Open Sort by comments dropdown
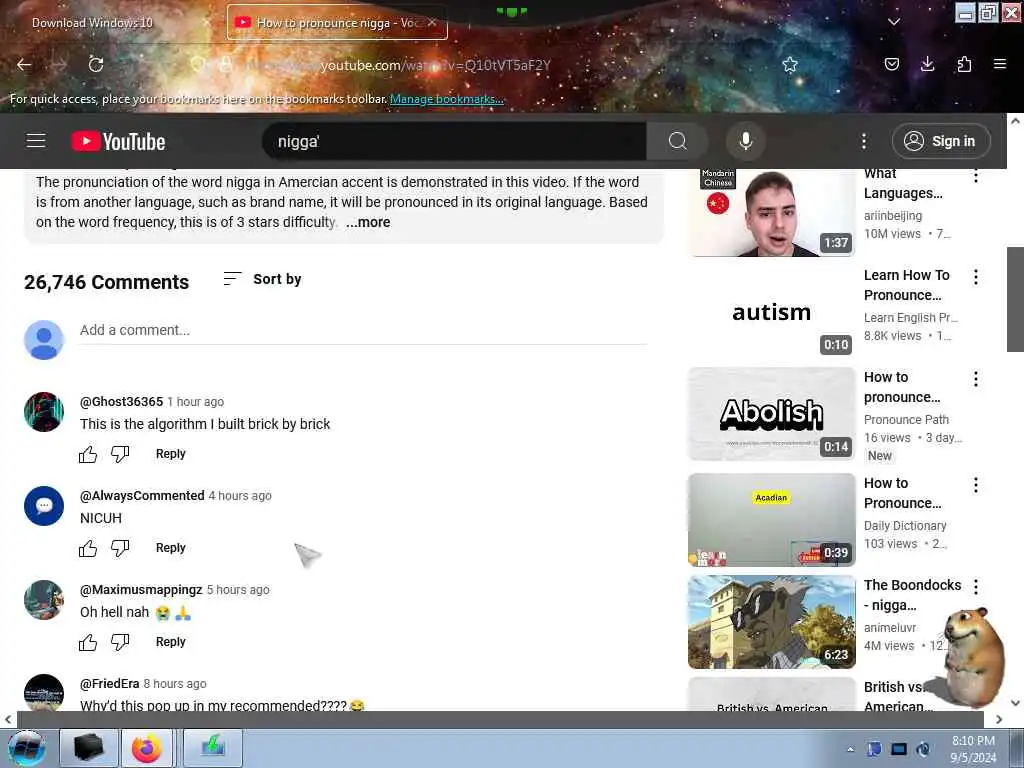Screen dimensions: 1024x768 pyautogui.click(x=262, y=279)
